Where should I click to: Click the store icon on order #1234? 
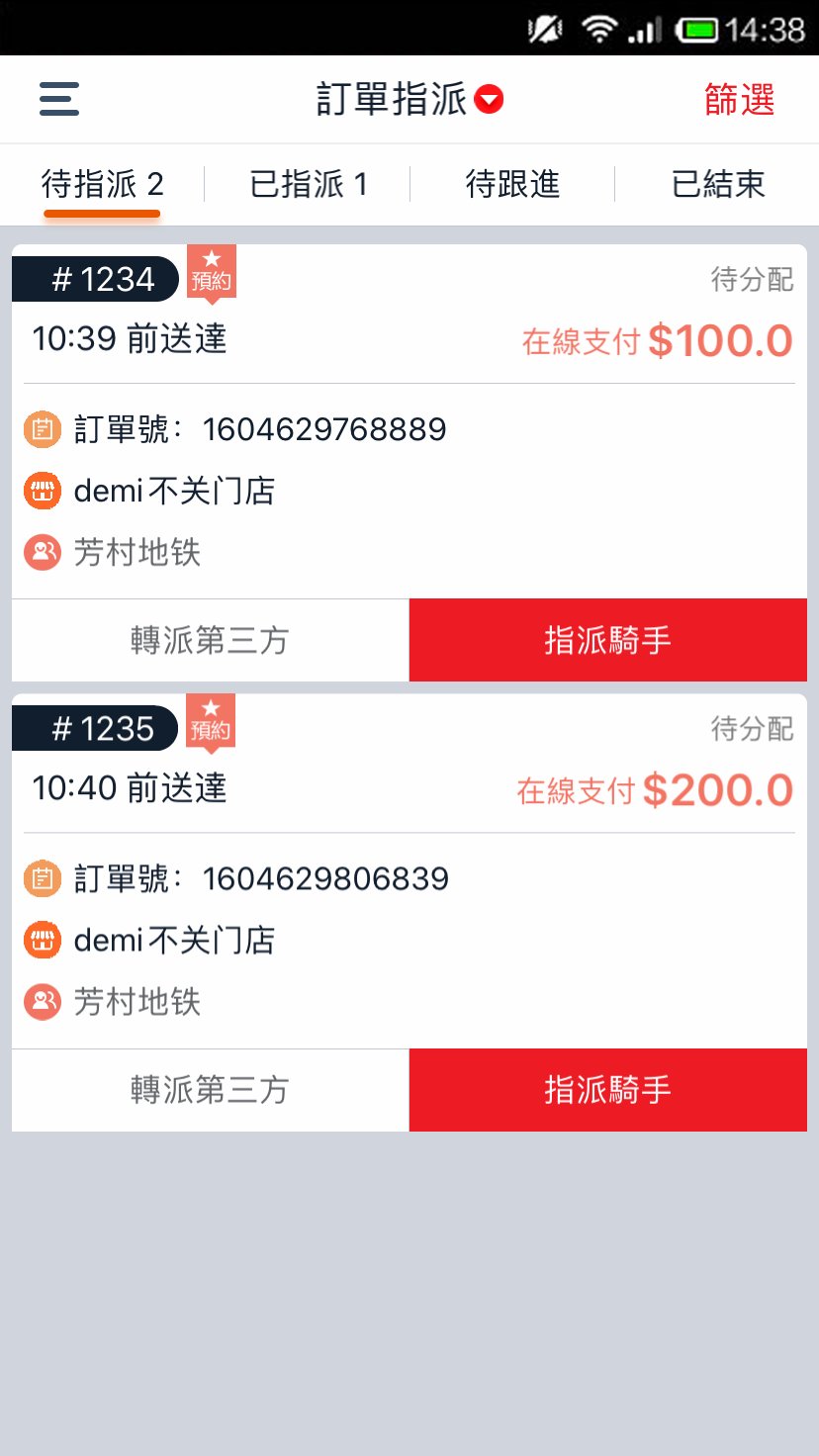tap(43, 491)
